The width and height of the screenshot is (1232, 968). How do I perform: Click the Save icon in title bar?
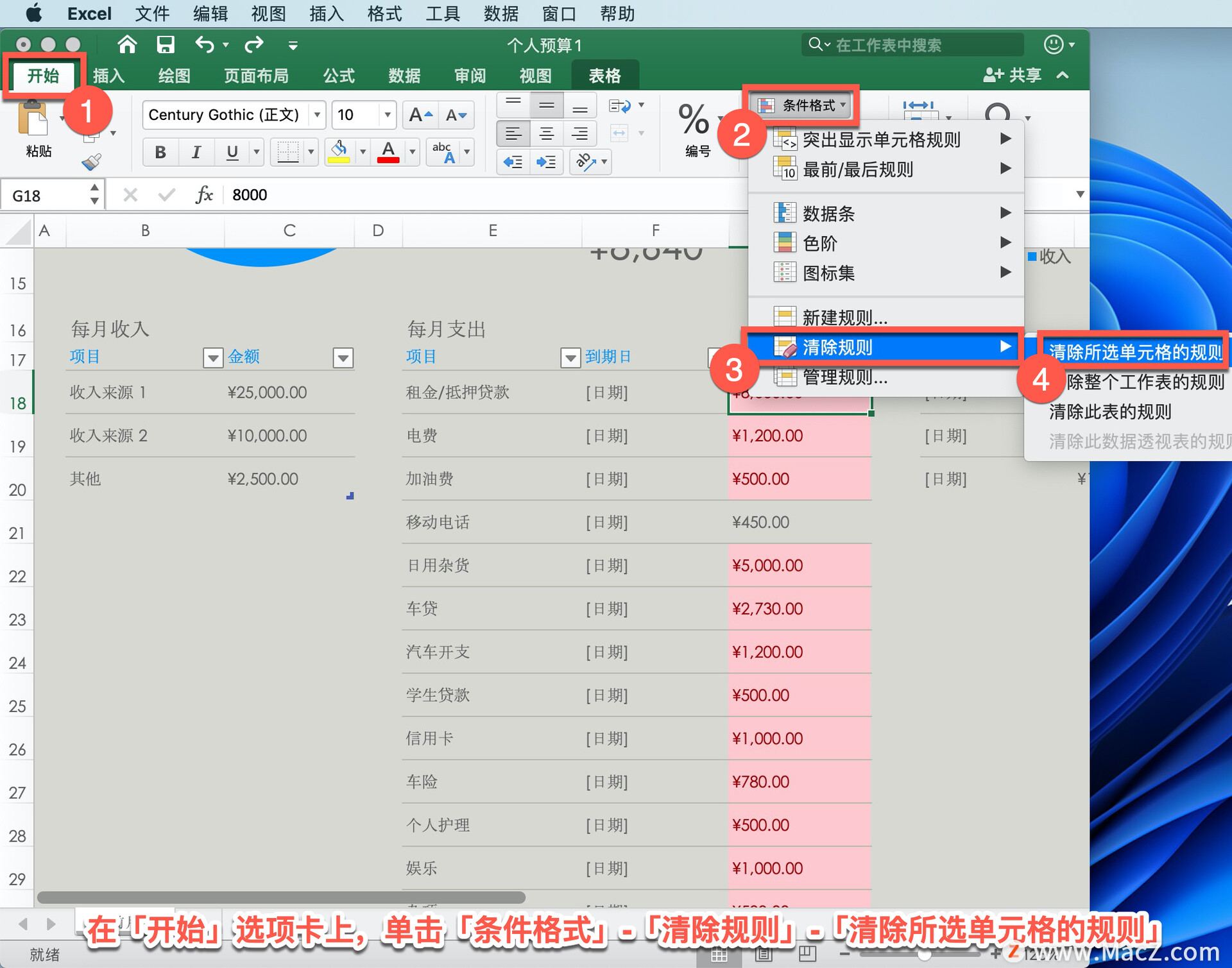click(x=166, y=44)
